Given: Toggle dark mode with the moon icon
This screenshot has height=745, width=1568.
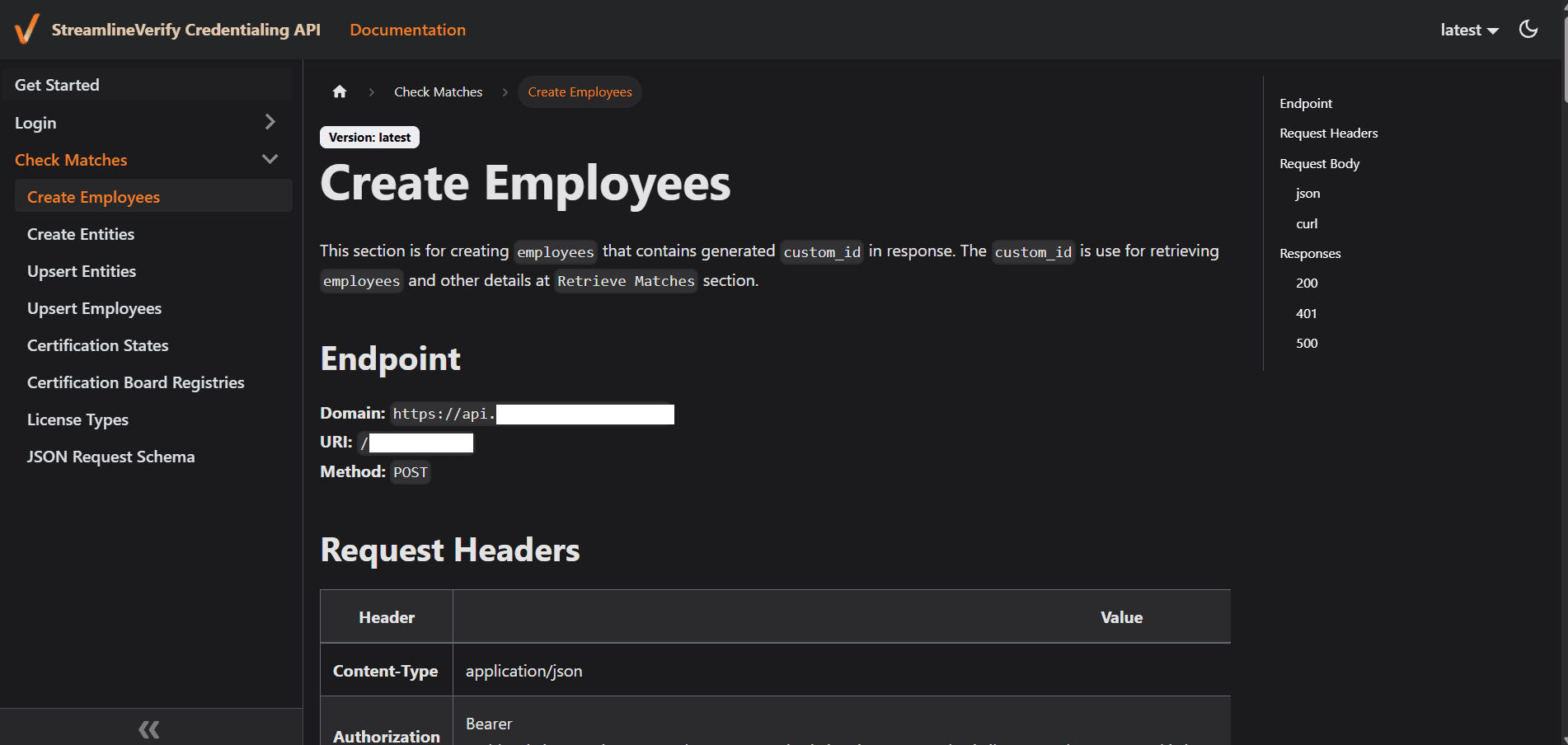Looking at the screenshot, I should [x=1528, y=30].
